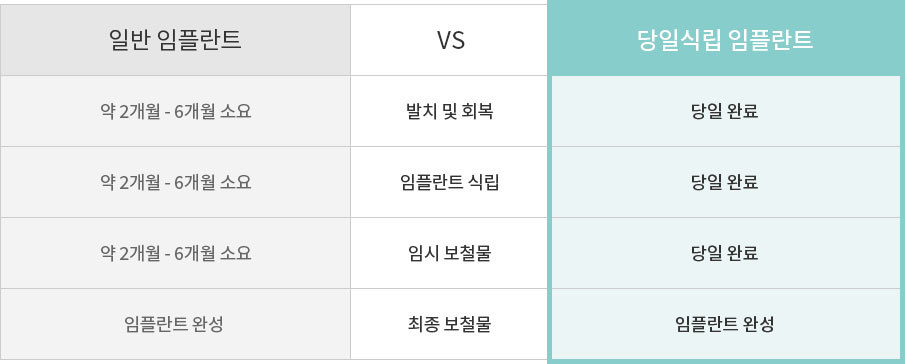The width and height of the screenshot is (905, 364).
Task: Select the 발치 및 회복 row label
Action: (449, 111)
